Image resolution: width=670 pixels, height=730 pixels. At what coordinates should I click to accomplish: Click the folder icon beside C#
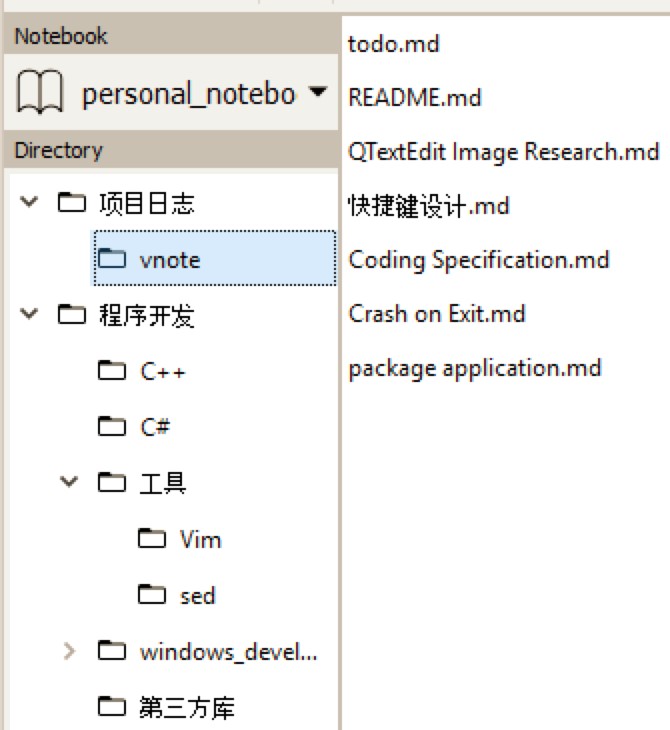tap(111, 427)
